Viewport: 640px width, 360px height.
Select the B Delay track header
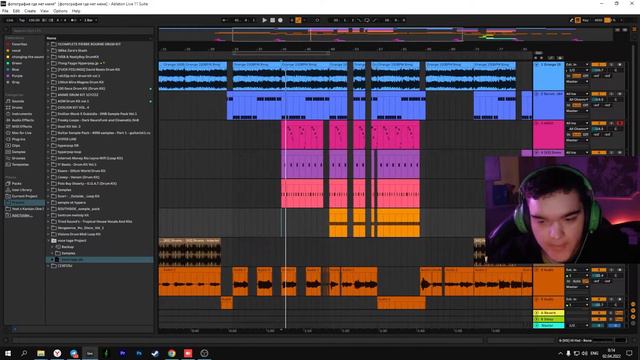click(549, 319)
